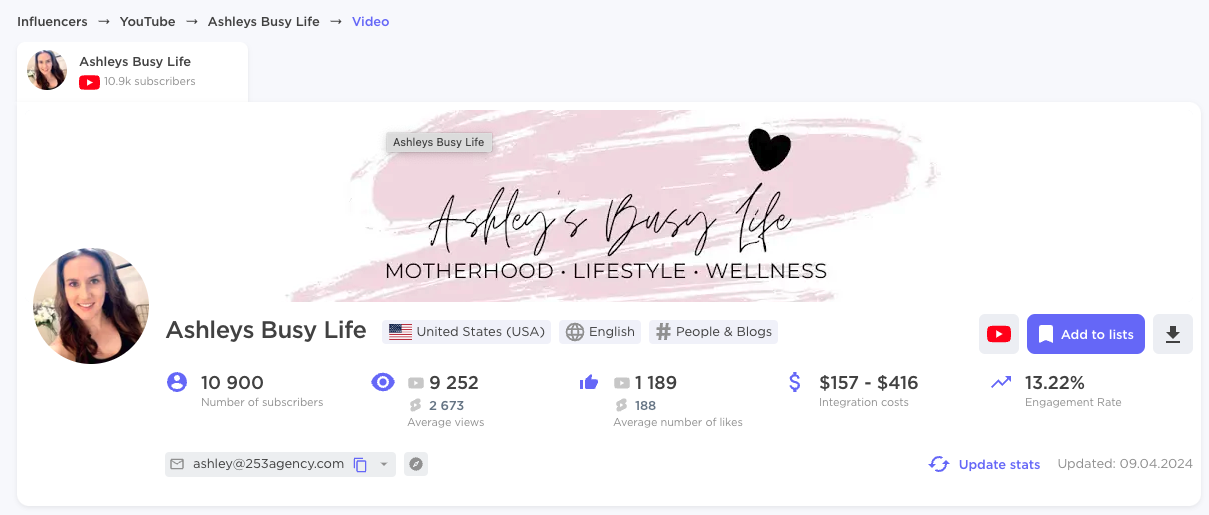Click the subscribers person icon

(177, 382)
